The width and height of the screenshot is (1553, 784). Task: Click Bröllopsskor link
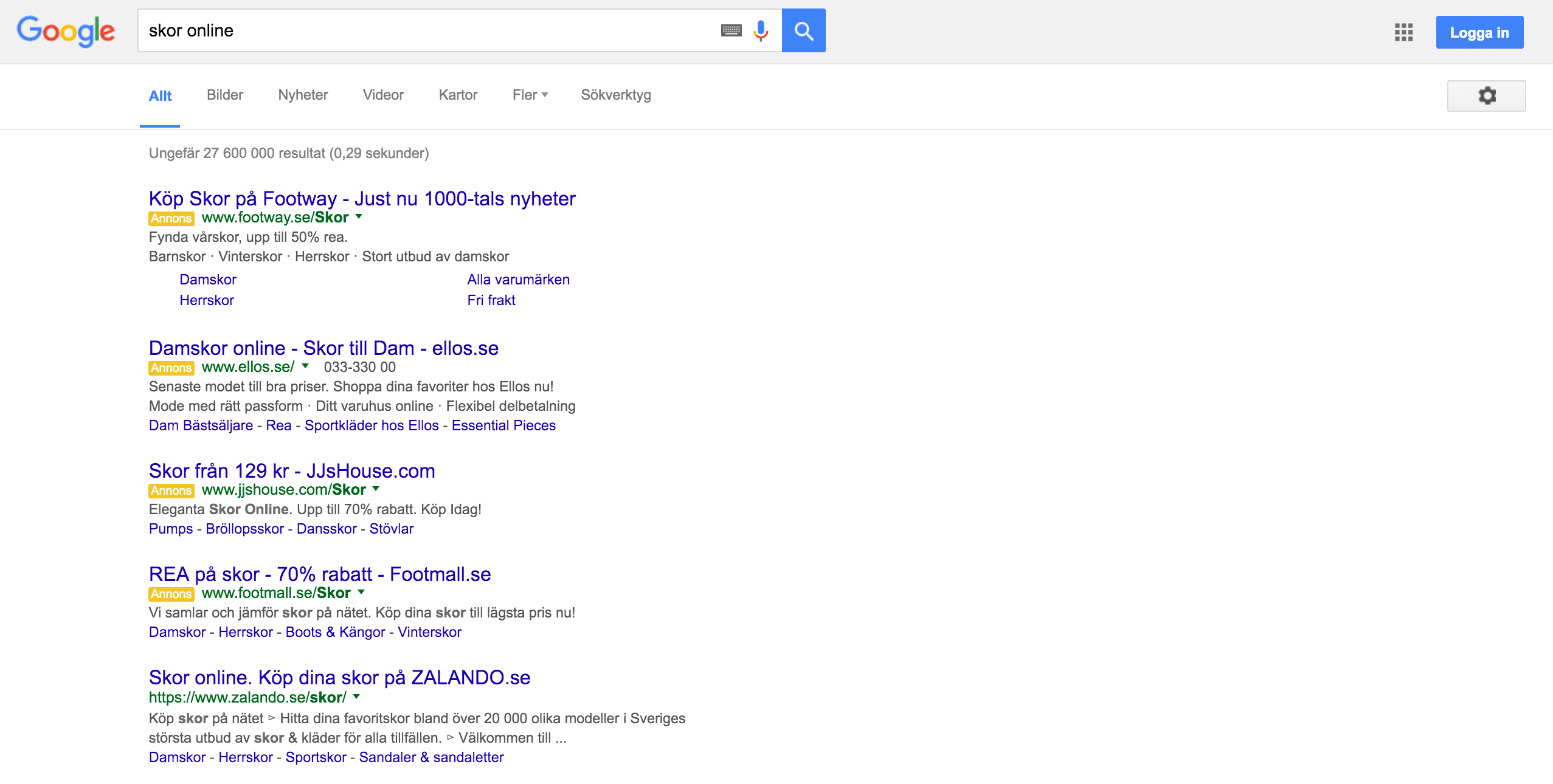244,529
